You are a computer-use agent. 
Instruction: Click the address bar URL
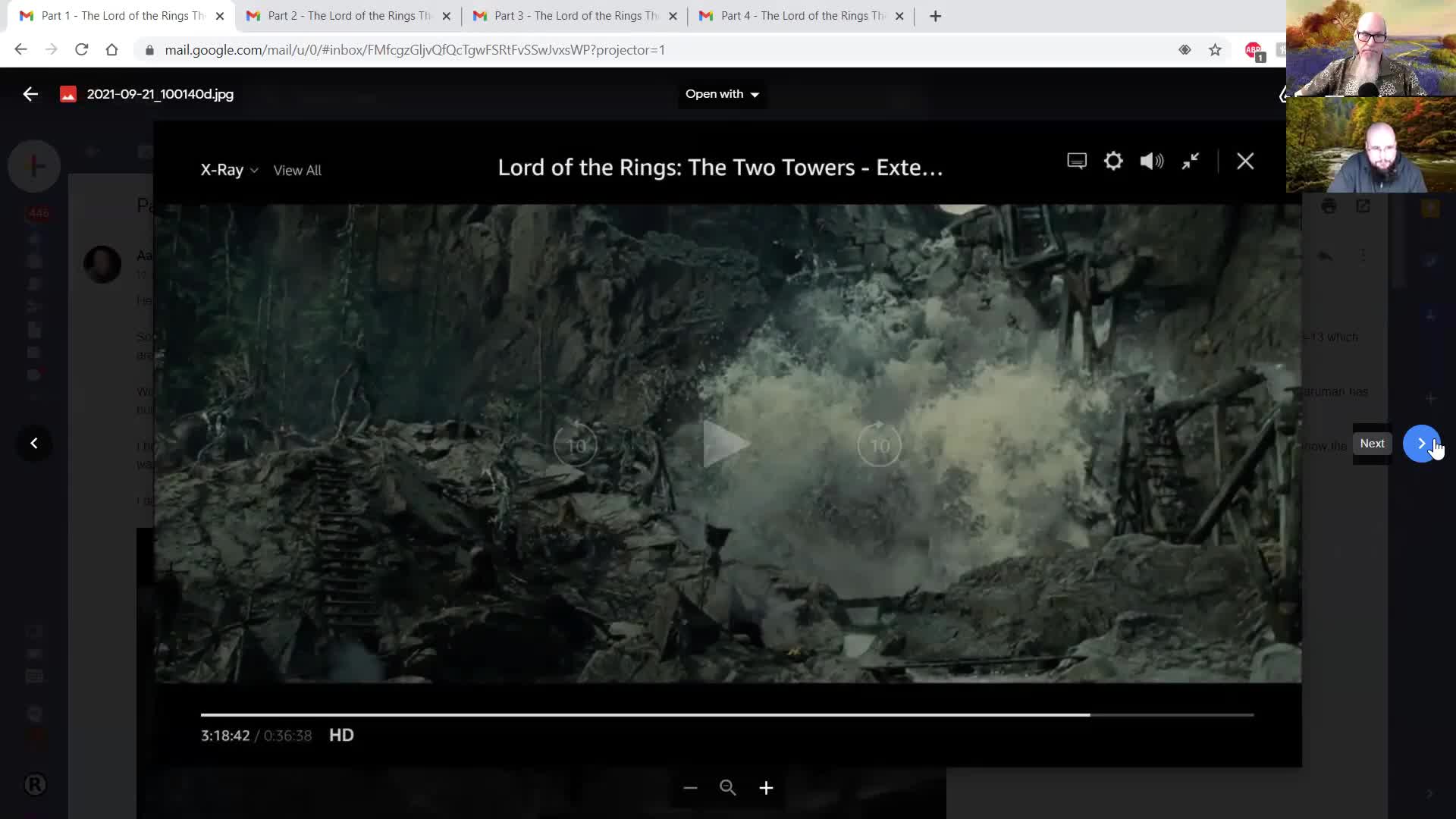[x=415, y=50]
